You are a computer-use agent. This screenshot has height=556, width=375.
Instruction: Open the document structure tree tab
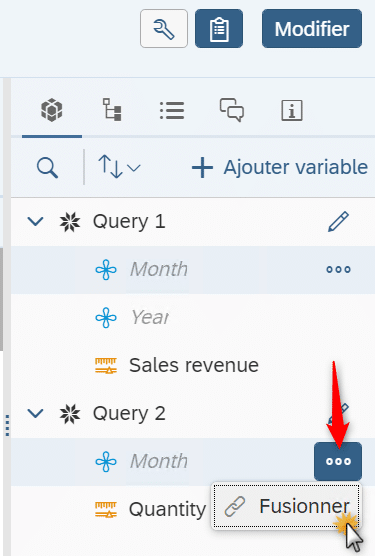pyautogui.click(x=112, y=110)
